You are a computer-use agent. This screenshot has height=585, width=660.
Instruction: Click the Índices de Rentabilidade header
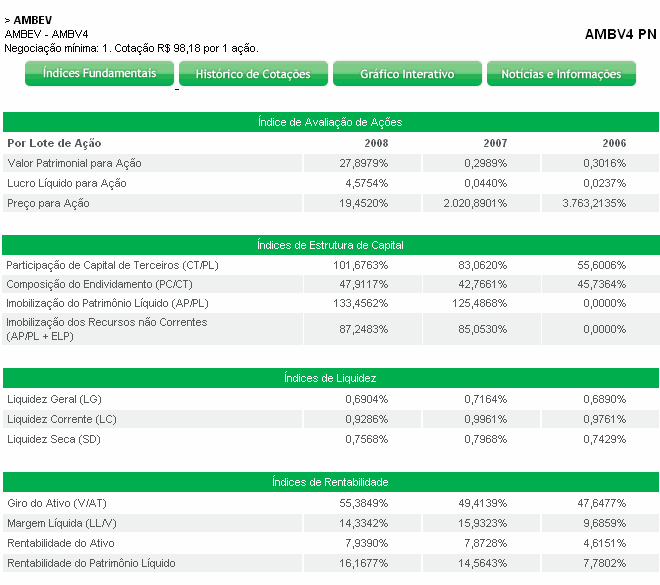click(330, 482)
